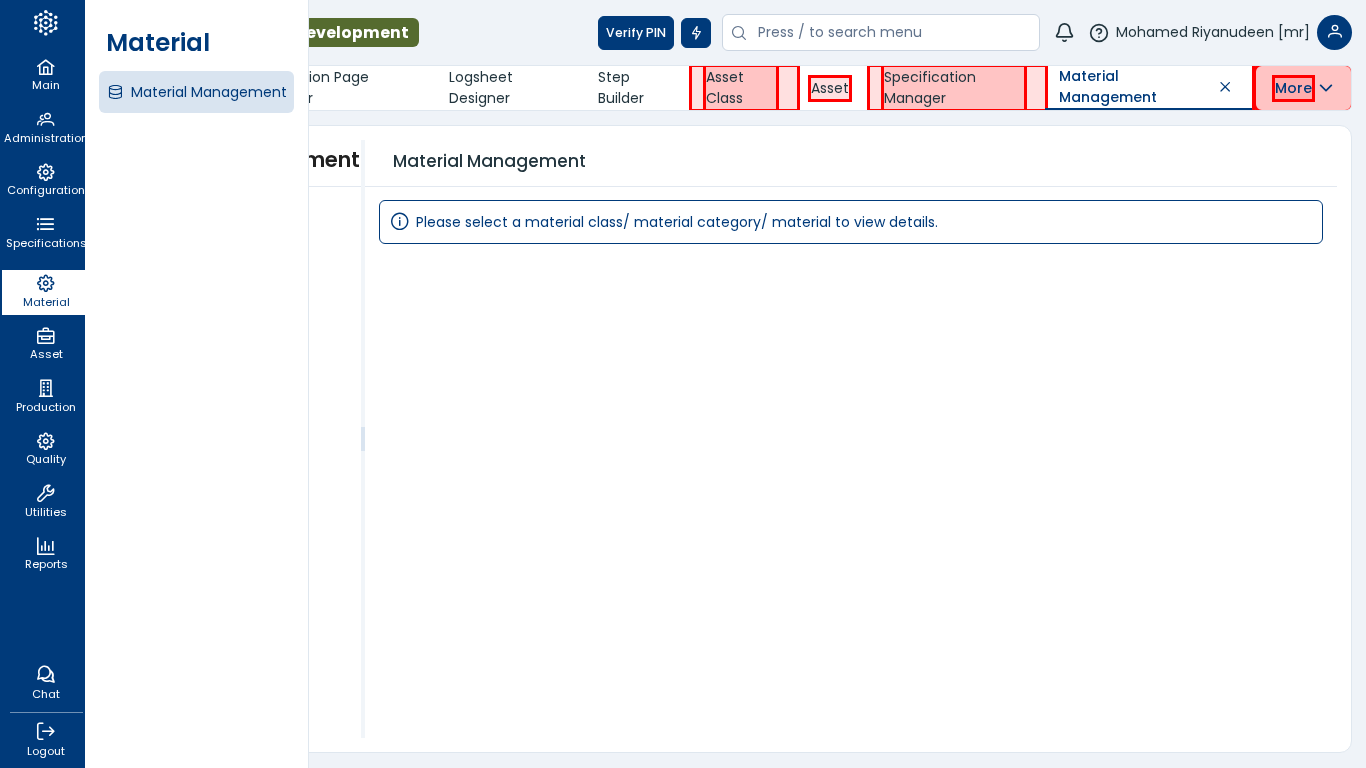
Task: Open the Main section in sidebar
Action: [x=45, y=75]
